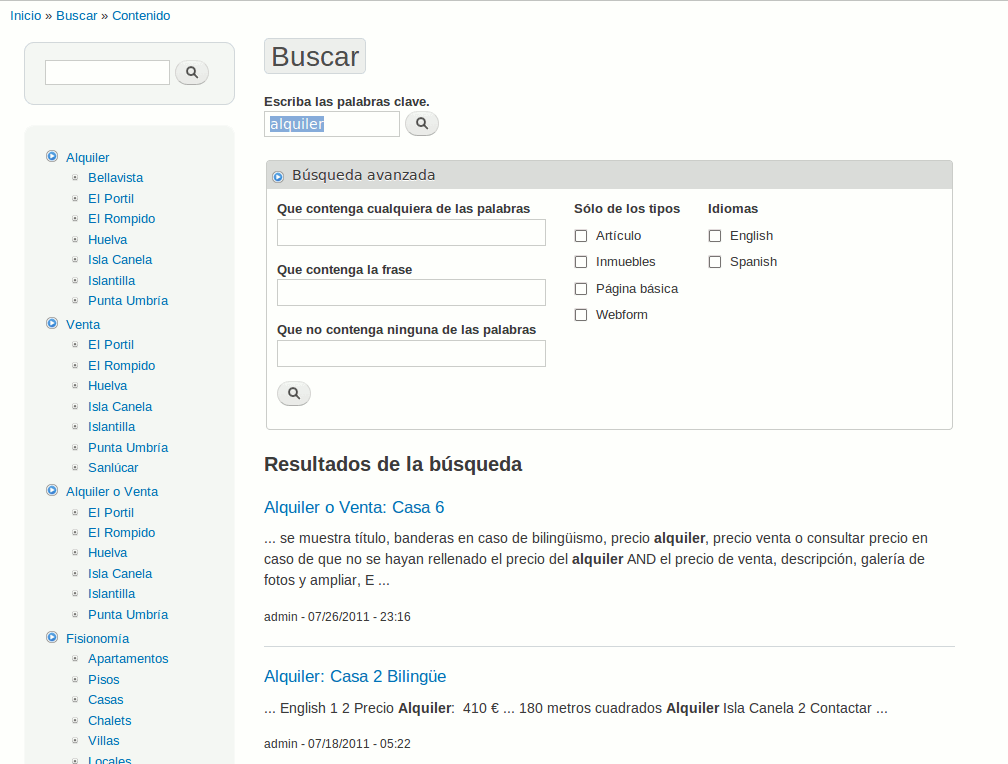Collapse the Búsqueda avanzada fieldset title

click(363, 175)
